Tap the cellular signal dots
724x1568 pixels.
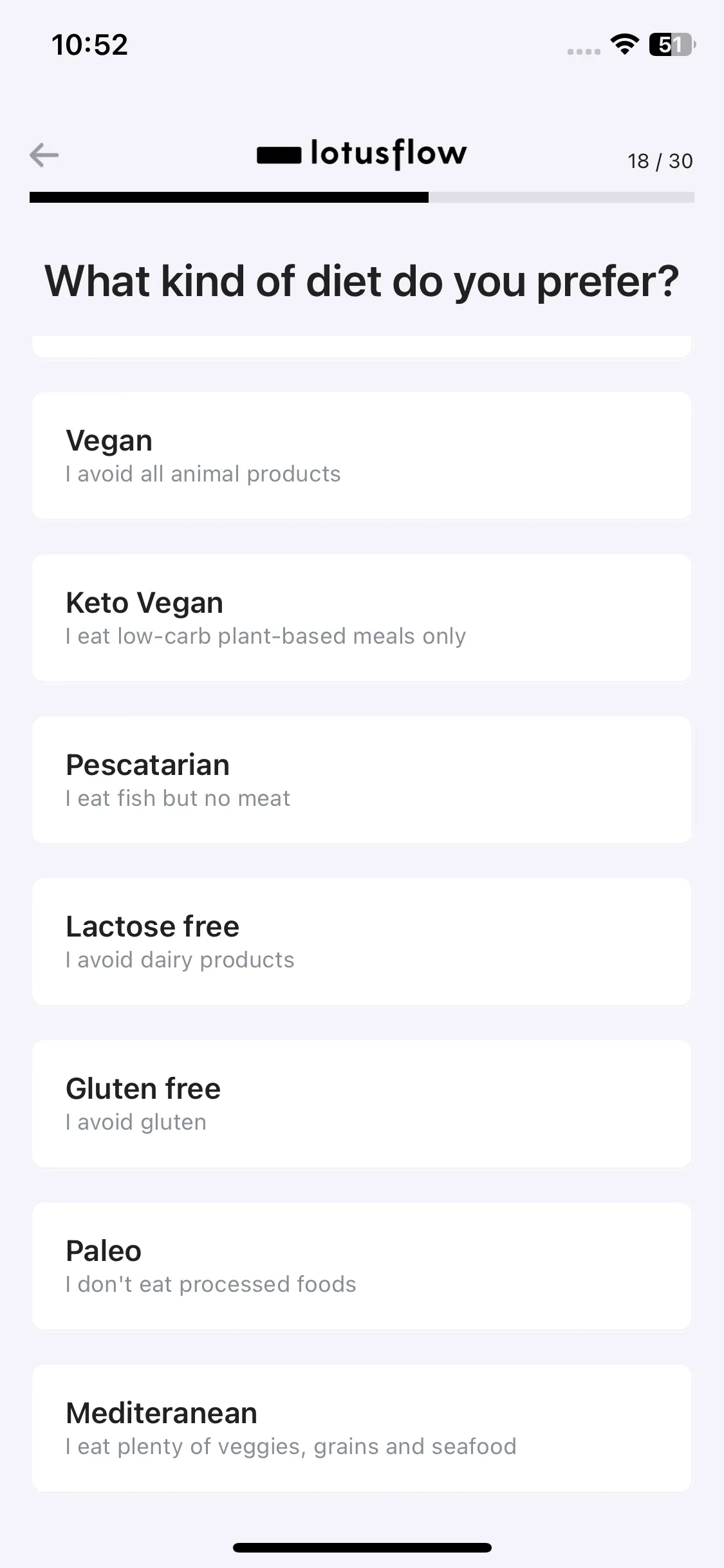pyautogui.click(x=584, y=51)
